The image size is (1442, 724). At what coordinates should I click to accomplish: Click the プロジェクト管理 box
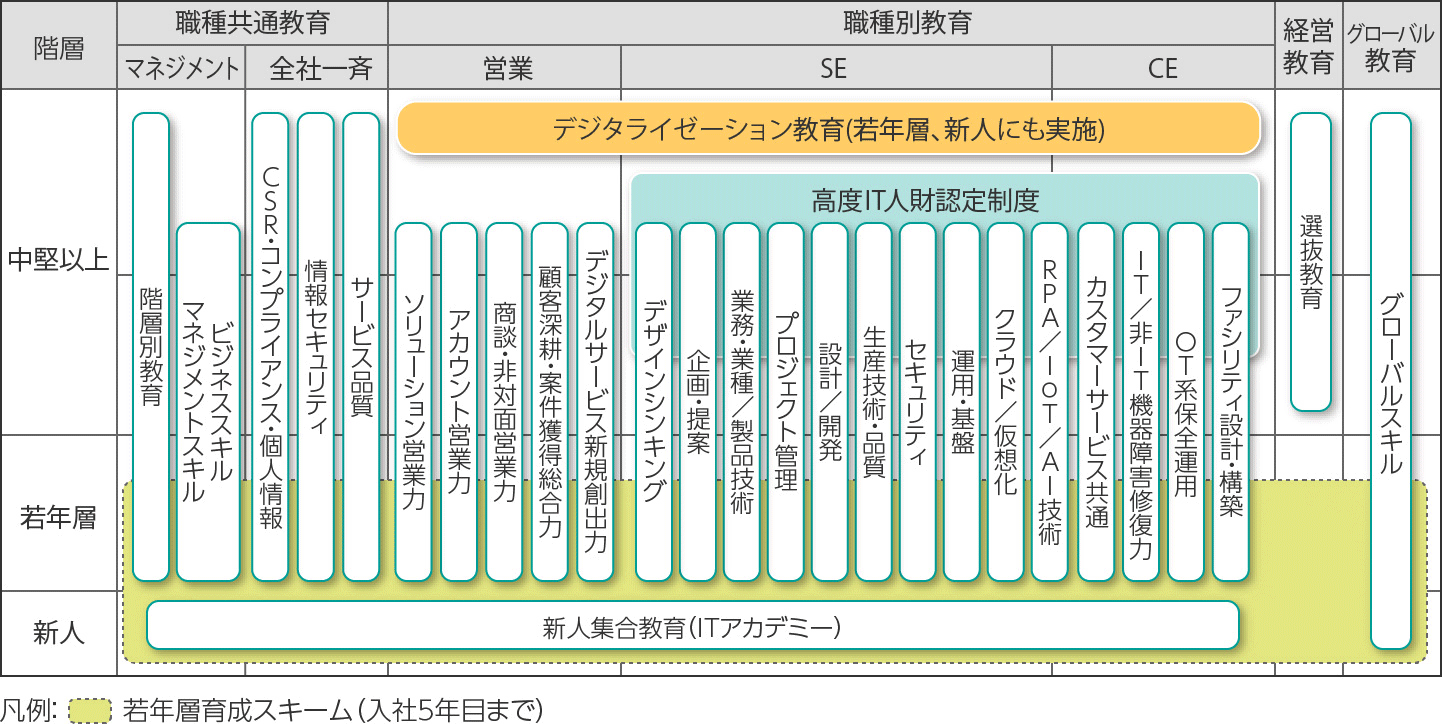pos(786,402)
